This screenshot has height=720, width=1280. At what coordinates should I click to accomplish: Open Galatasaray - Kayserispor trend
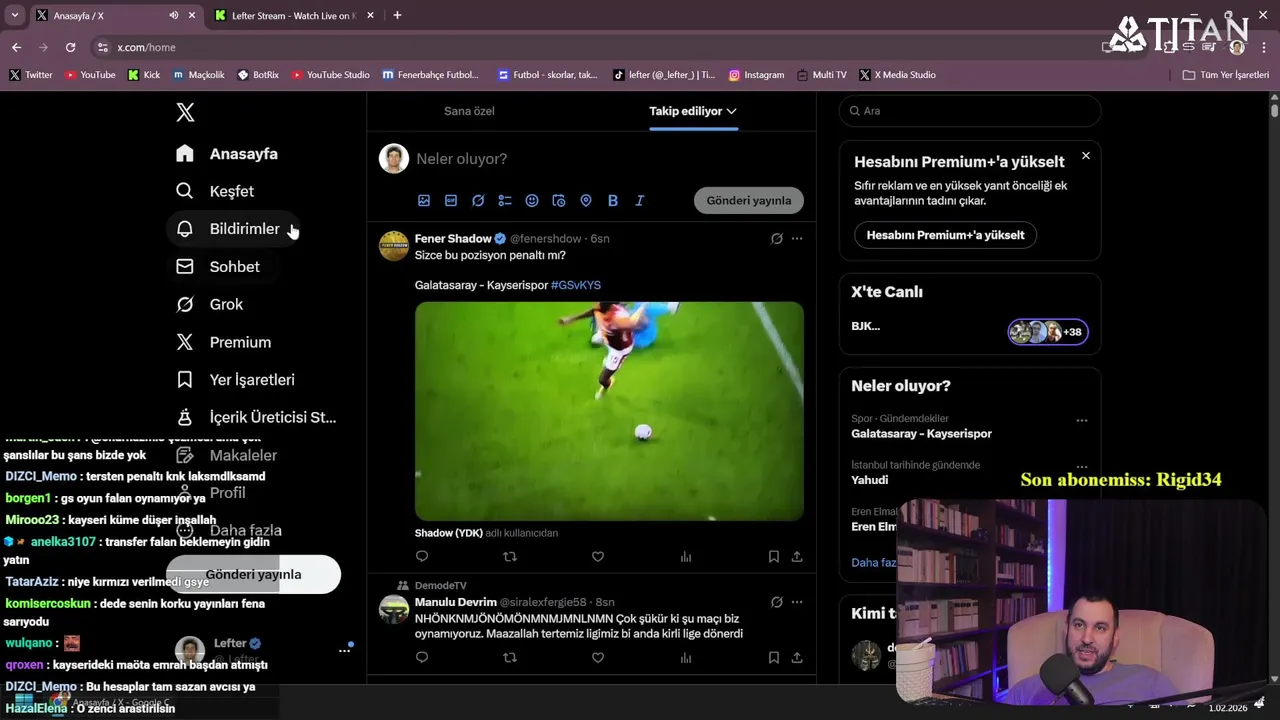click(922, 434)
